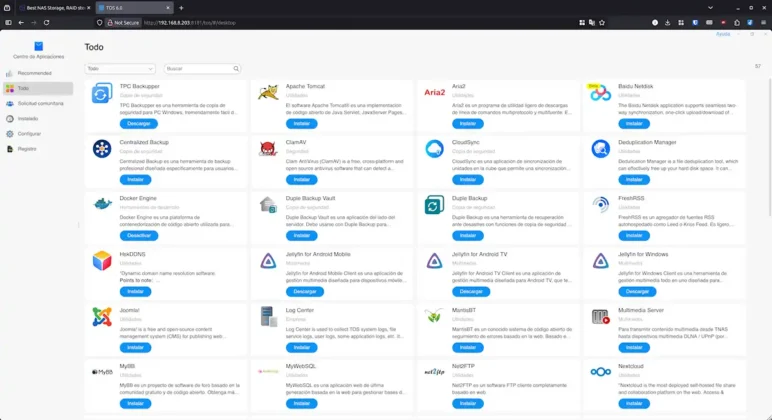Click the FreshRSS app icon
The height and width of the screenshot is (420, 772).
tap(600, 205)
